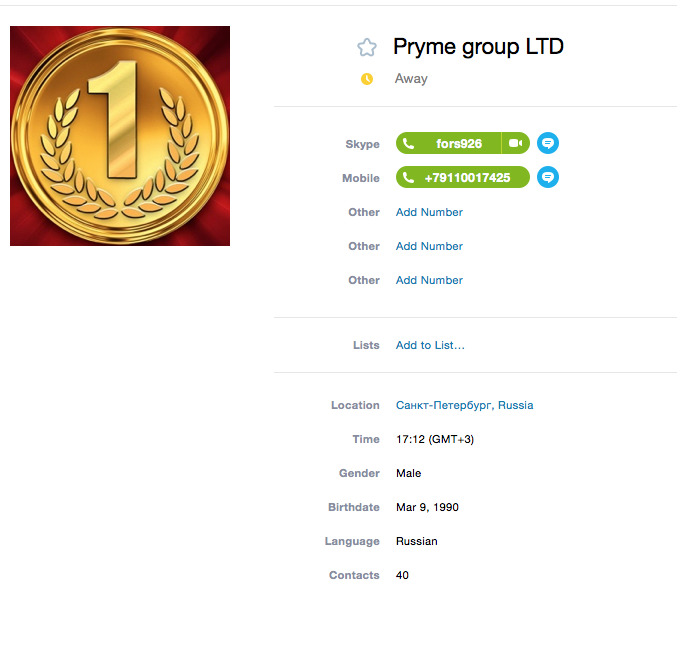The image size is (677, 671).
Task: Click the third Other Add Number link
Action: point(429,280)
